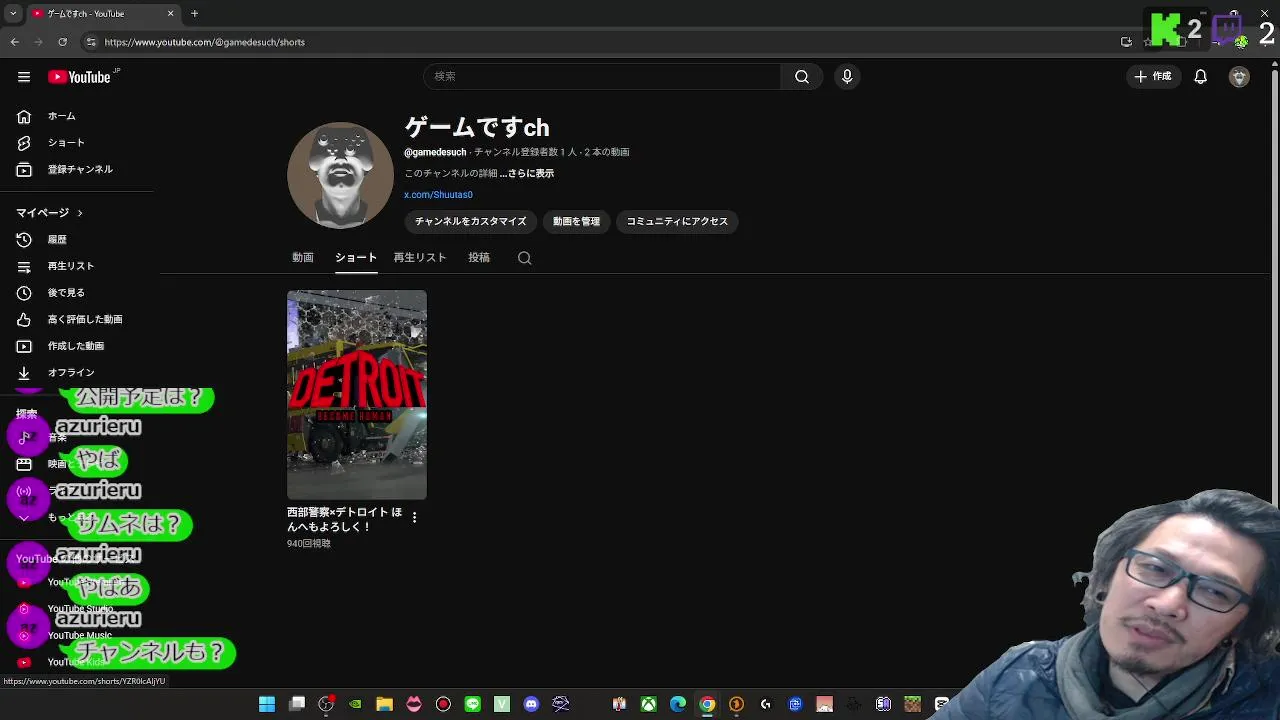Screen dimensions: 1280x720
Task: Open the x.com/Shuutas0 link
Action: tap(438, 195)
